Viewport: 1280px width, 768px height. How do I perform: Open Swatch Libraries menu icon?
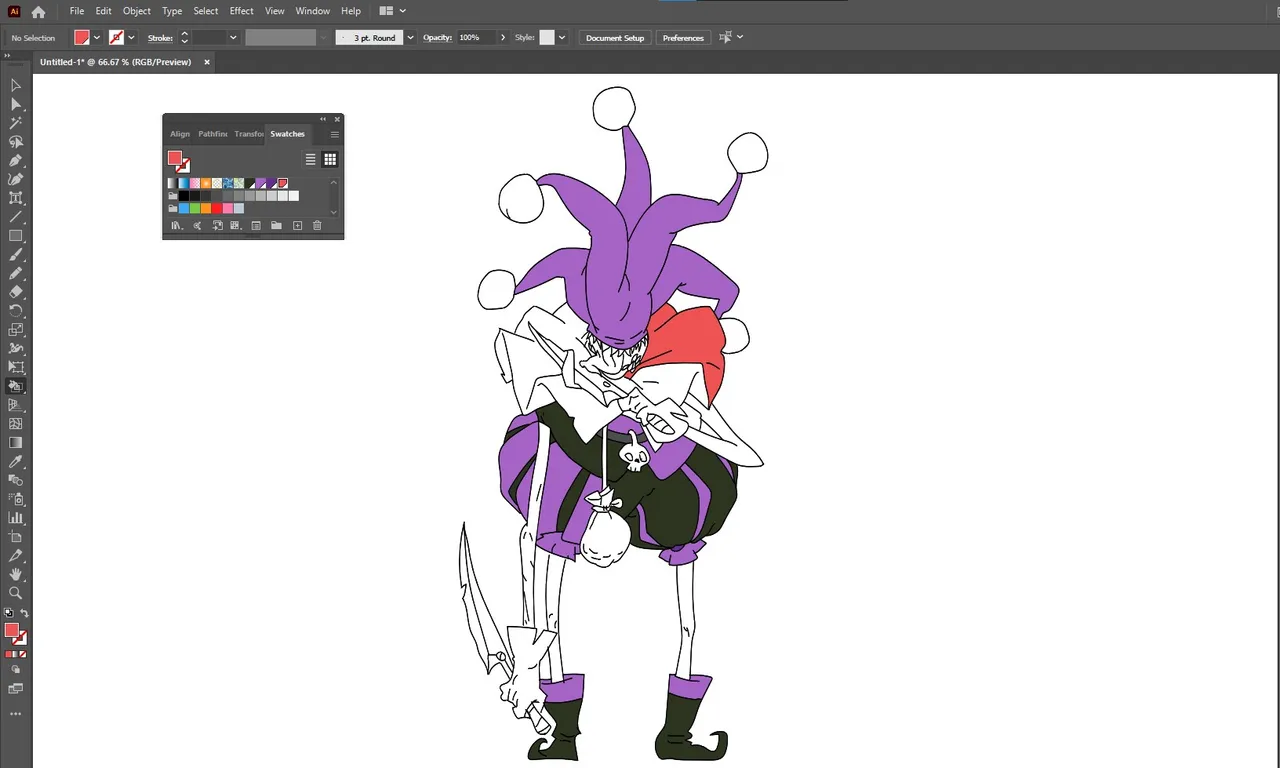coord(176,226)
